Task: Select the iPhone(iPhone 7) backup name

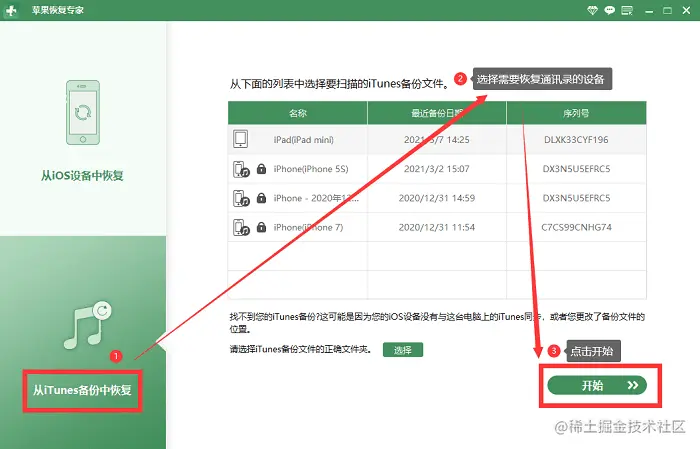Action: [x=308, y=227]
